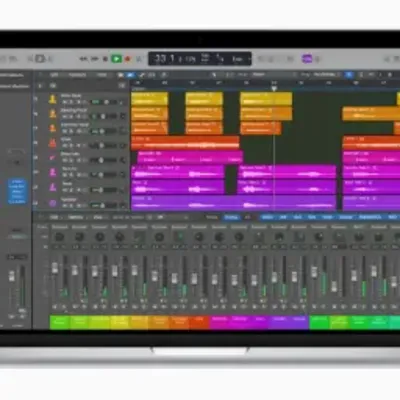Click the green Play button in the transport
This screenshot has height=400, width=400.
click(x=116, y=59)
